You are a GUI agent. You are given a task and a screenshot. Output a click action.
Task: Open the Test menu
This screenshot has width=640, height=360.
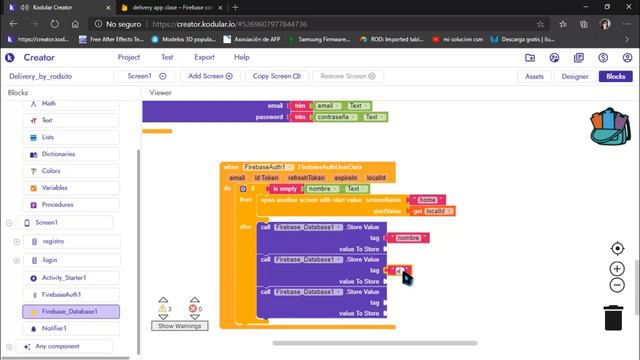tap(167, 57)
